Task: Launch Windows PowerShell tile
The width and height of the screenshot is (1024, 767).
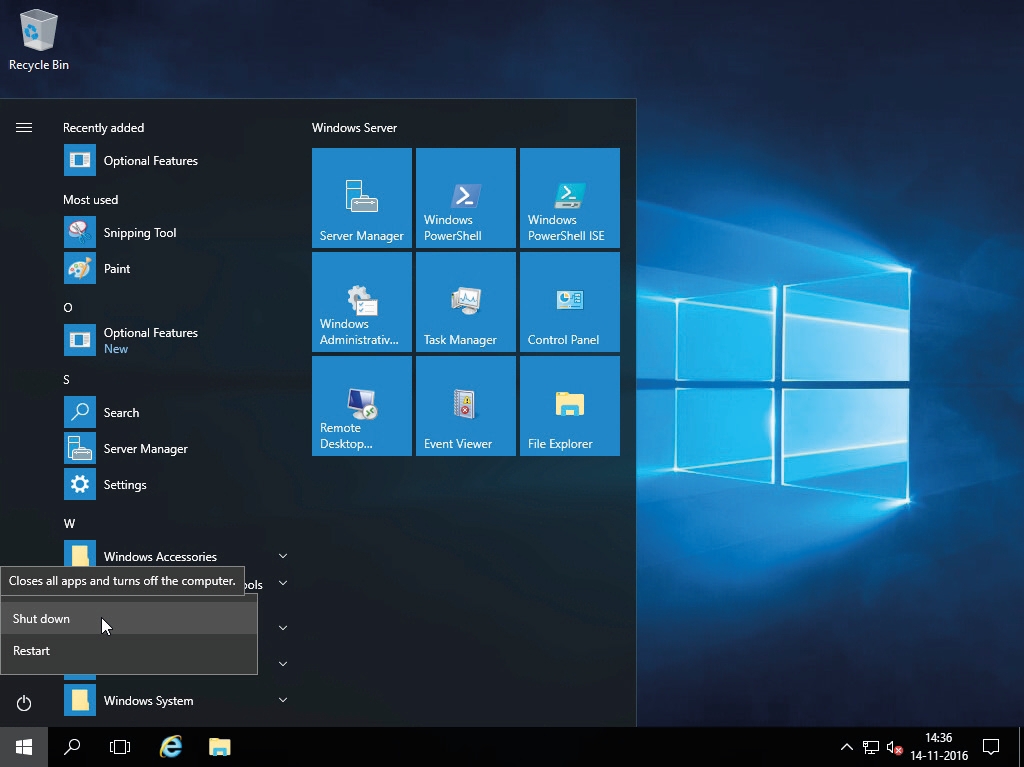Action: (x=465, y=198)
